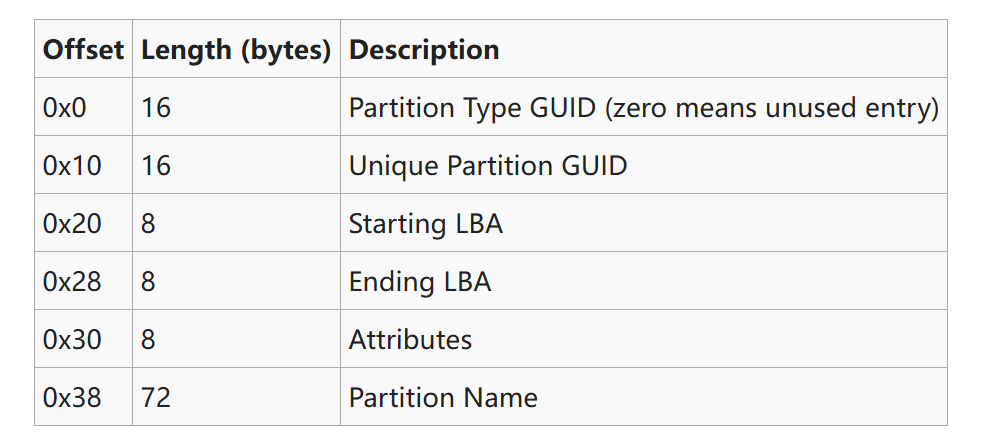Select the 0x30 offset cell
Viewport: 994px width, 448px height.
72,339
